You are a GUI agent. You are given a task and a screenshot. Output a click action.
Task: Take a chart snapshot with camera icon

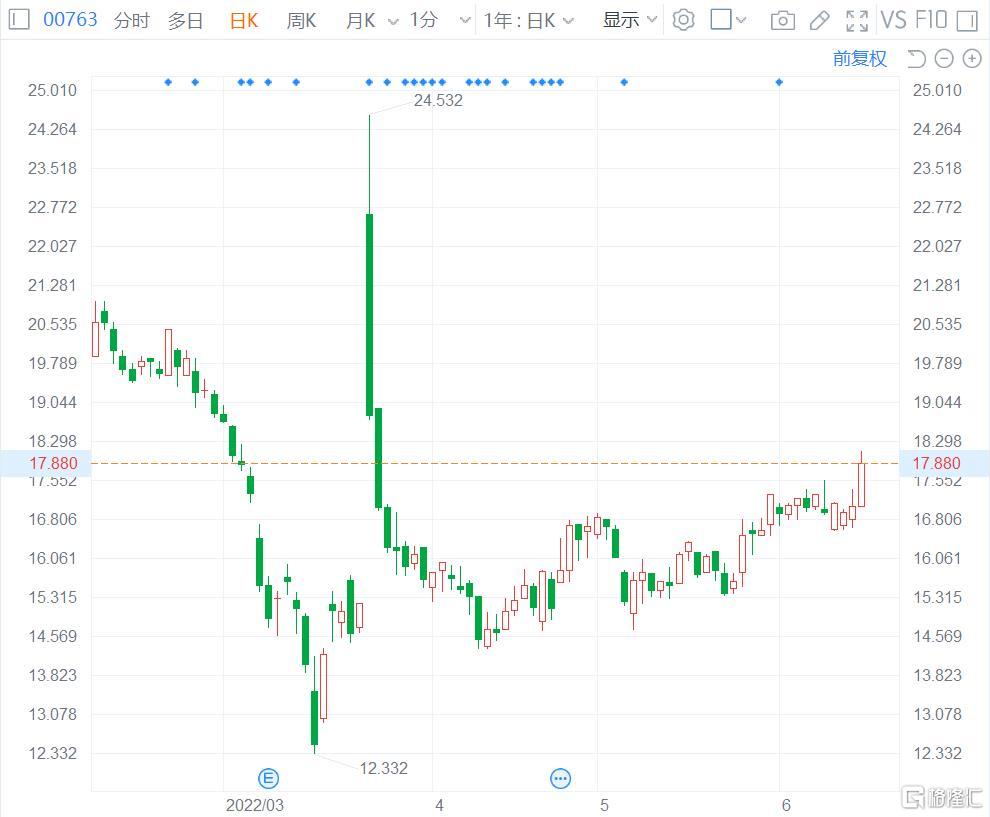coord(783,20)
